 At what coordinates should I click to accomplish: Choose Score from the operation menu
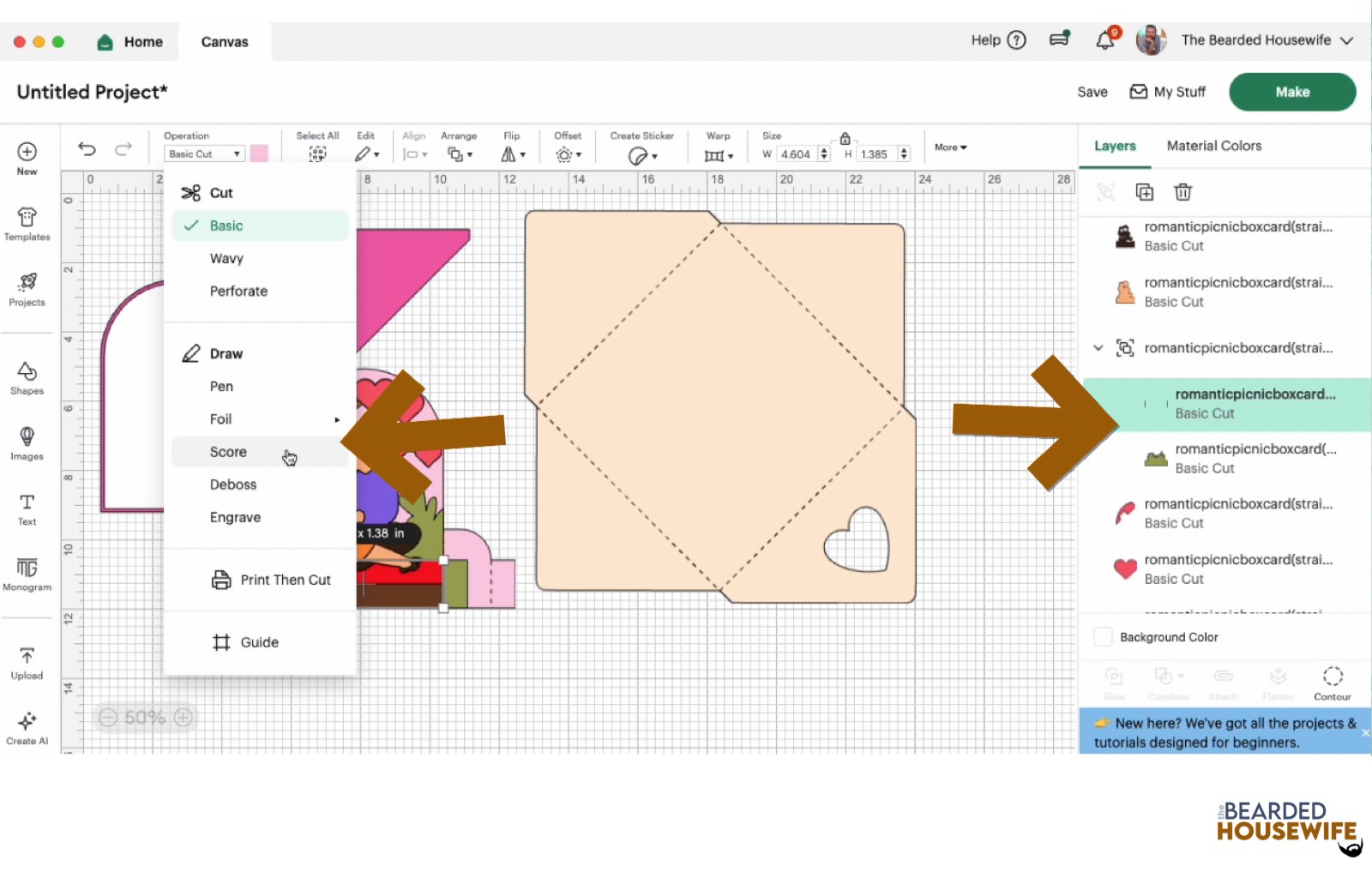pos(228,452)
